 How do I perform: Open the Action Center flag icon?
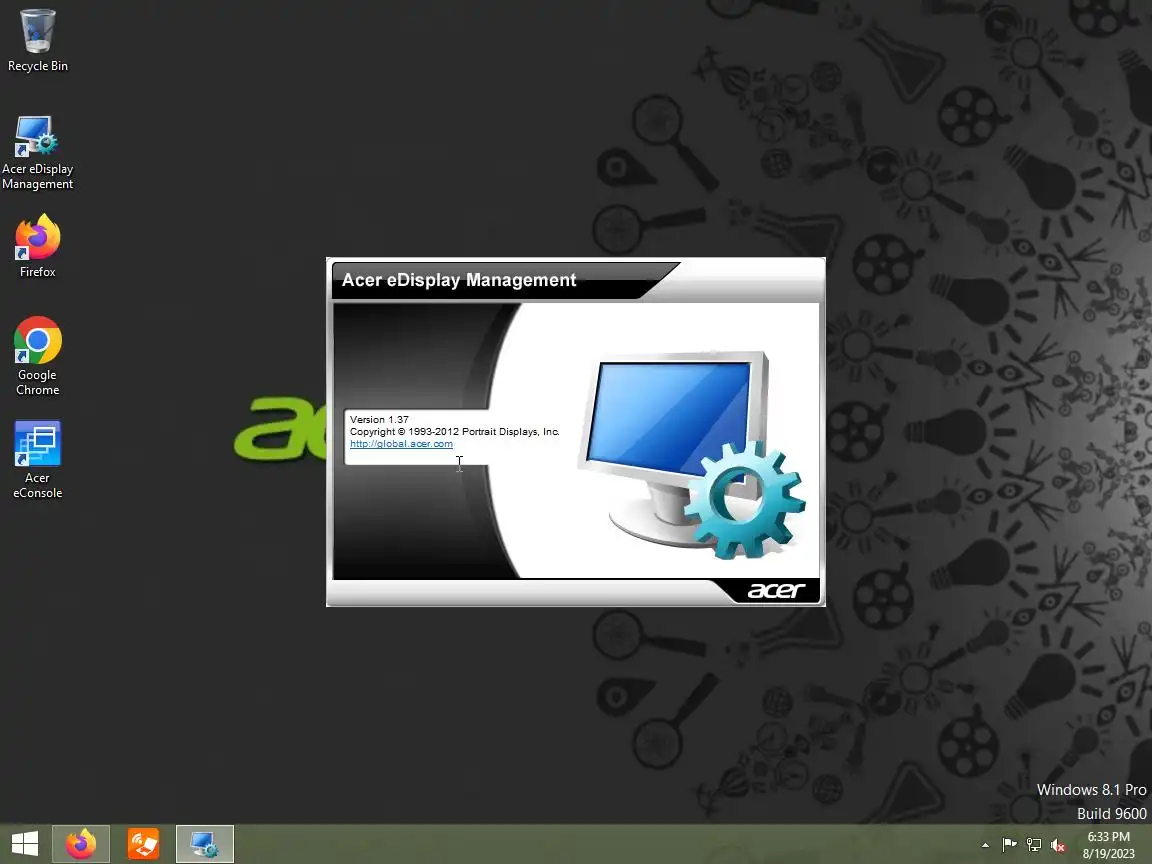[x=1009, y=845]
